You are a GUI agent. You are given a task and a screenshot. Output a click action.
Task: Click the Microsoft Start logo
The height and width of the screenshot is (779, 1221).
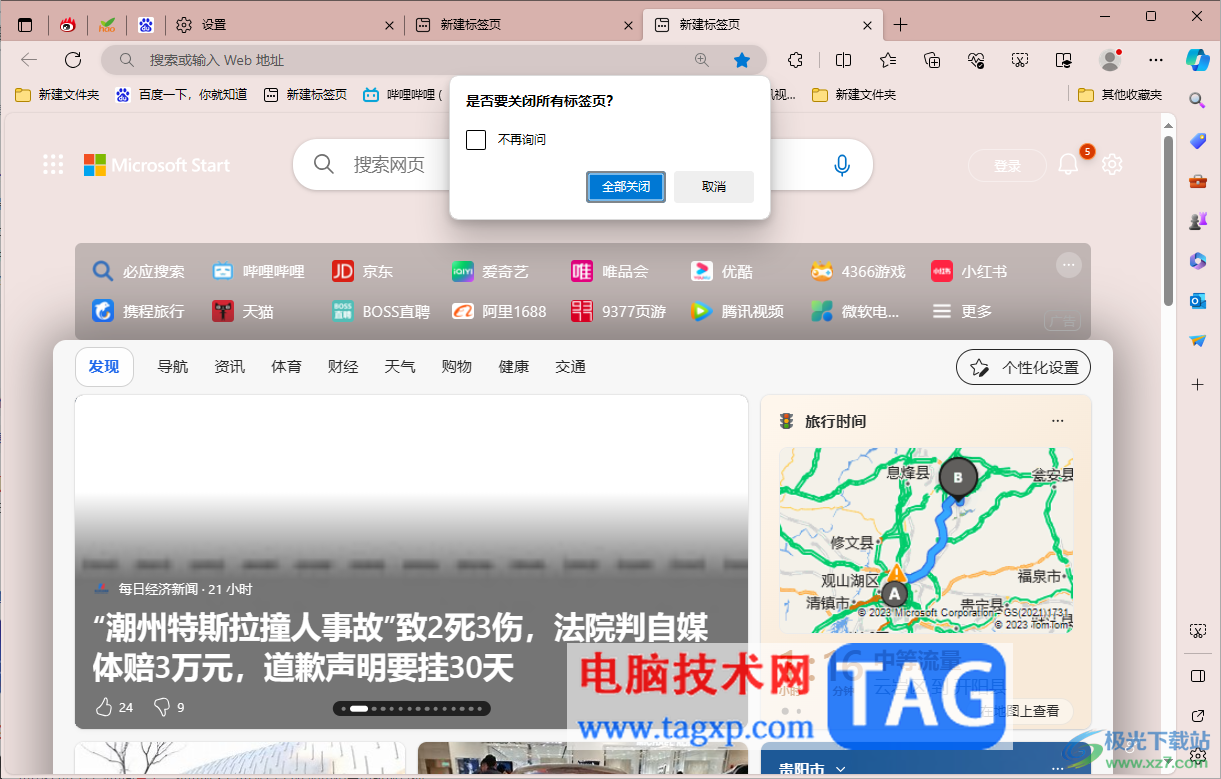tap(157, 165)
